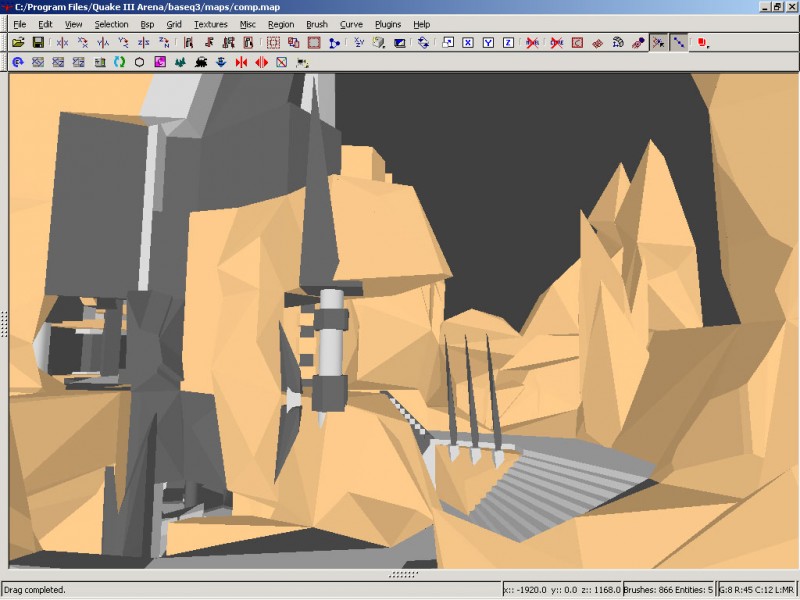Viewport: 800px width, 600px height.
Task: Click the white squares free scale icon
Action: [447, 42]
